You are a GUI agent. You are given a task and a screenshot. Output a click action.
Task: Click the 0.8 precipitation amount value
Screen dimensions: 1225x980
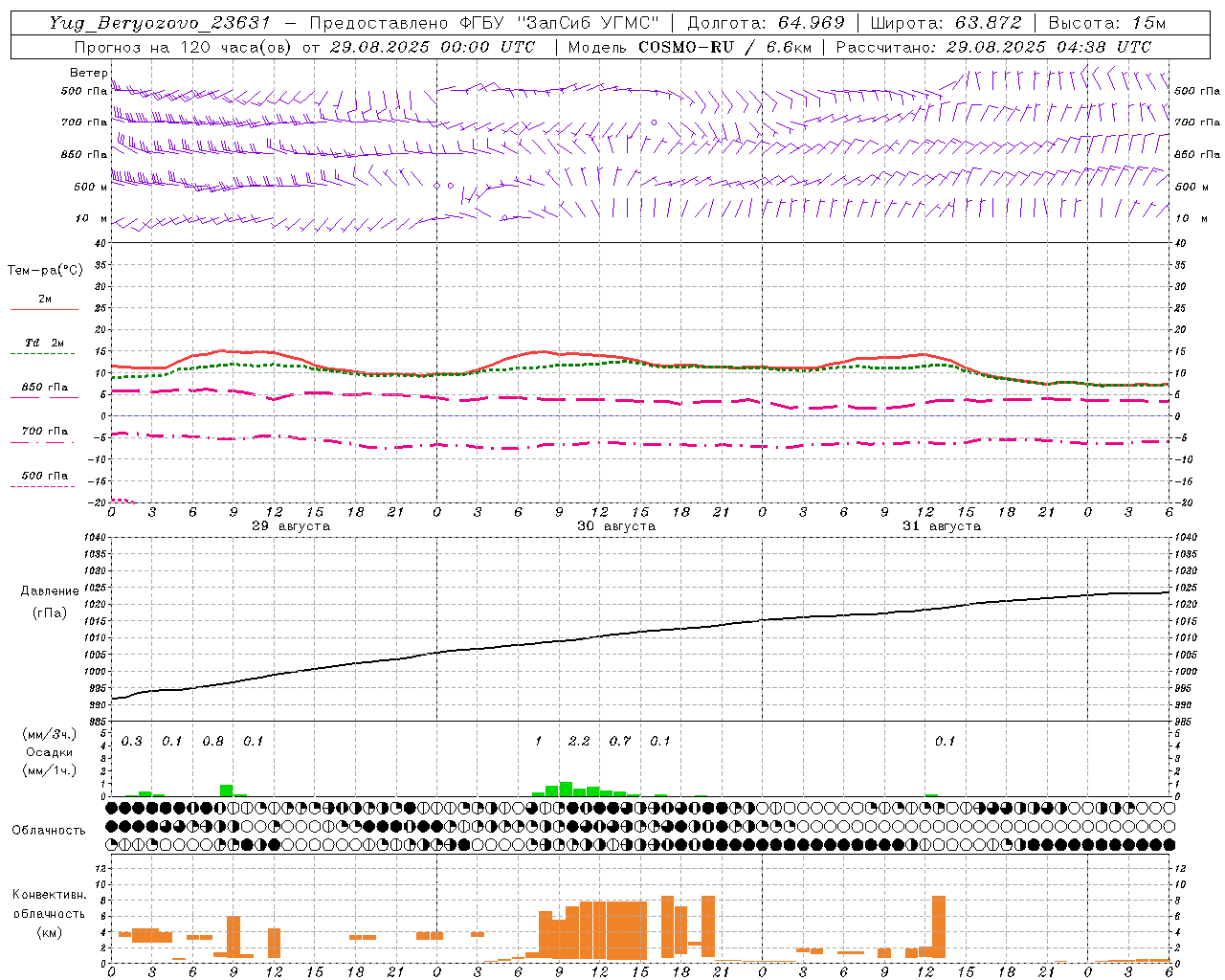click(212, 742)
